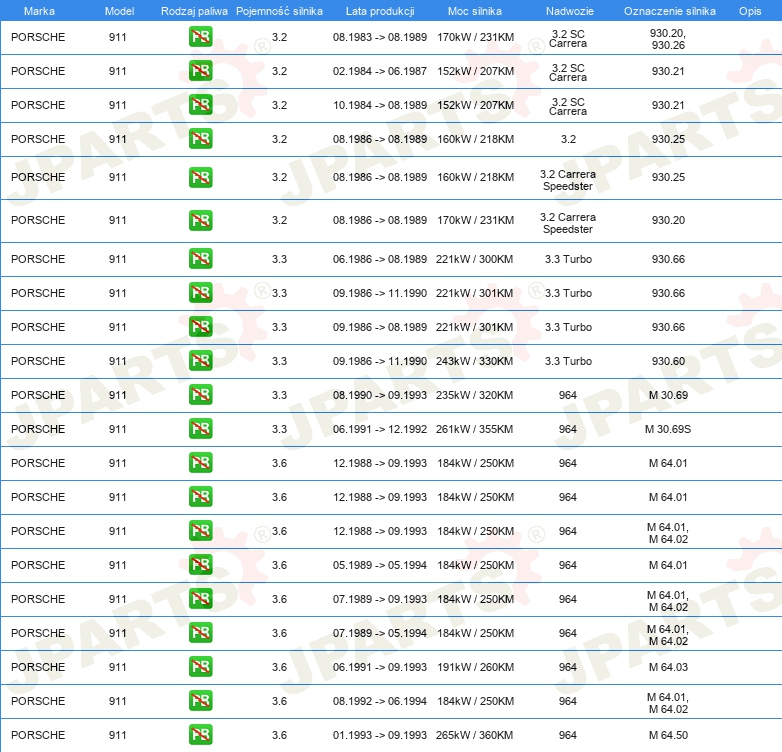This screenshot has width=782, height=752.
Task: Click the fuel icon in the 07.1989 -> 09.1993 row
Action: (200, 598)
